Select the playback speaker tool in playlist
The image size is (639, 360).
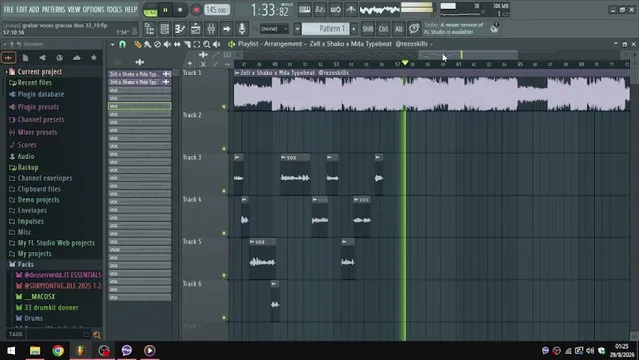(x=217, y=44)
